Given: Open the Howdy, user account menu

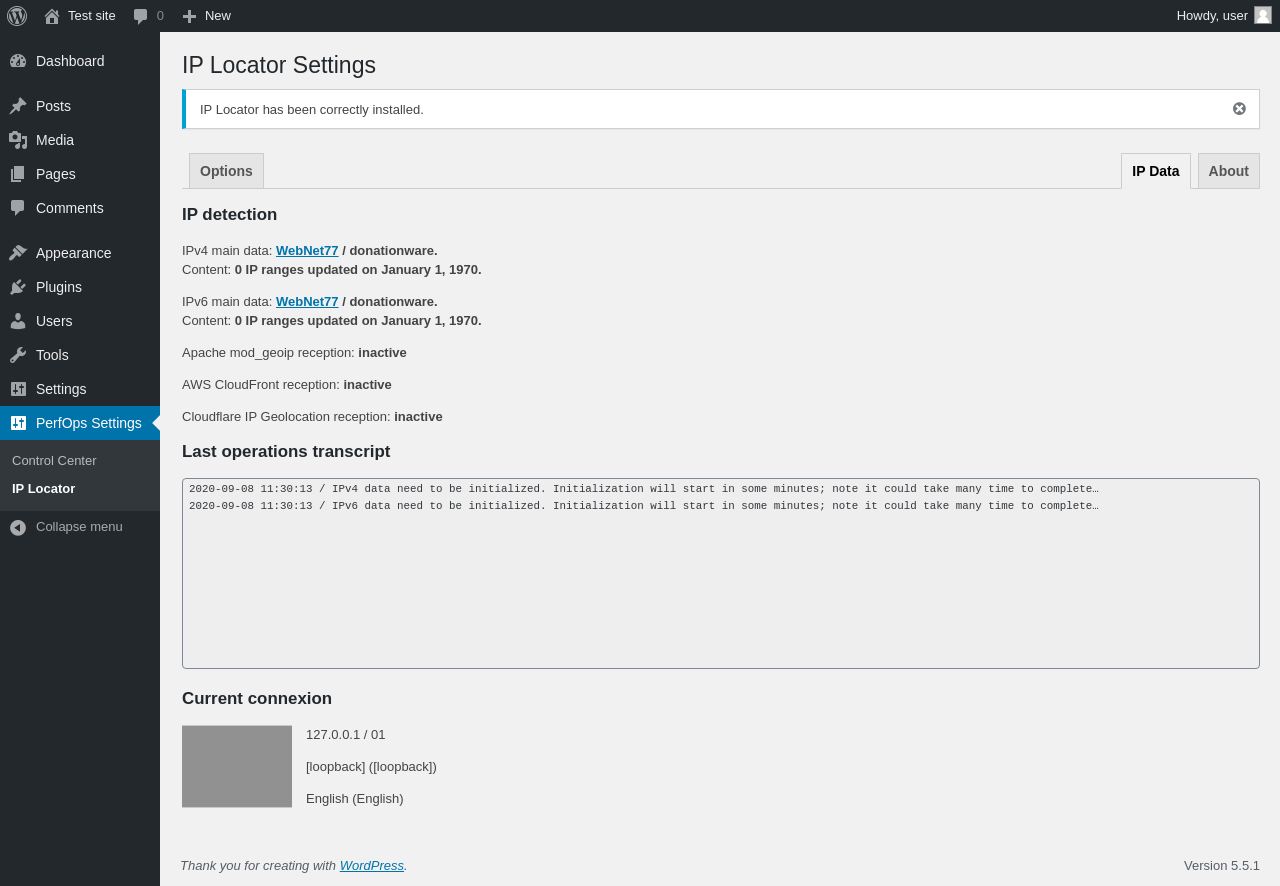Looking at the screenshot, I should click(1212, 16).
